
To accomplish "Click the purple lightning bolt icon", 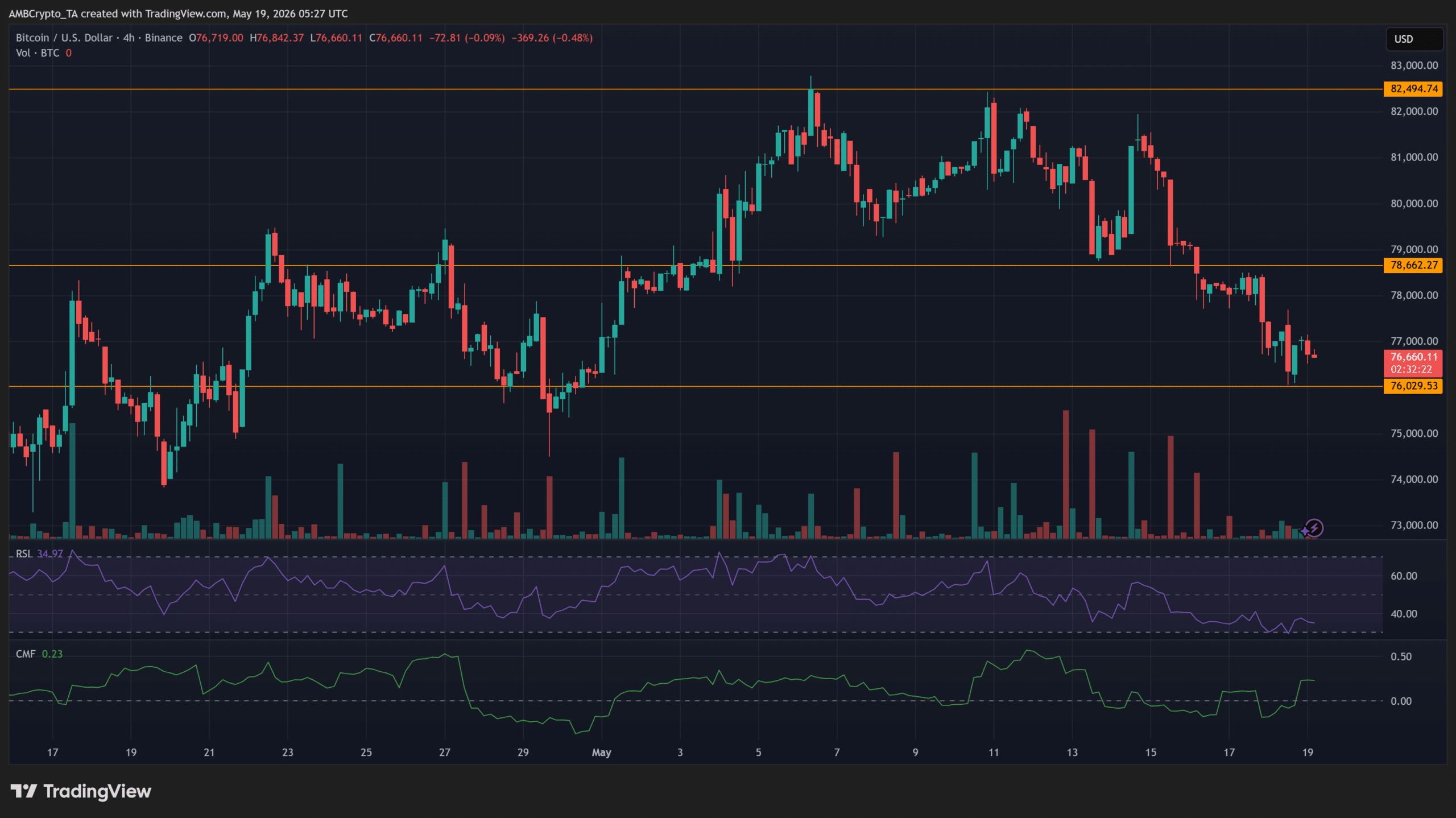I will [x=1314, y=528].
